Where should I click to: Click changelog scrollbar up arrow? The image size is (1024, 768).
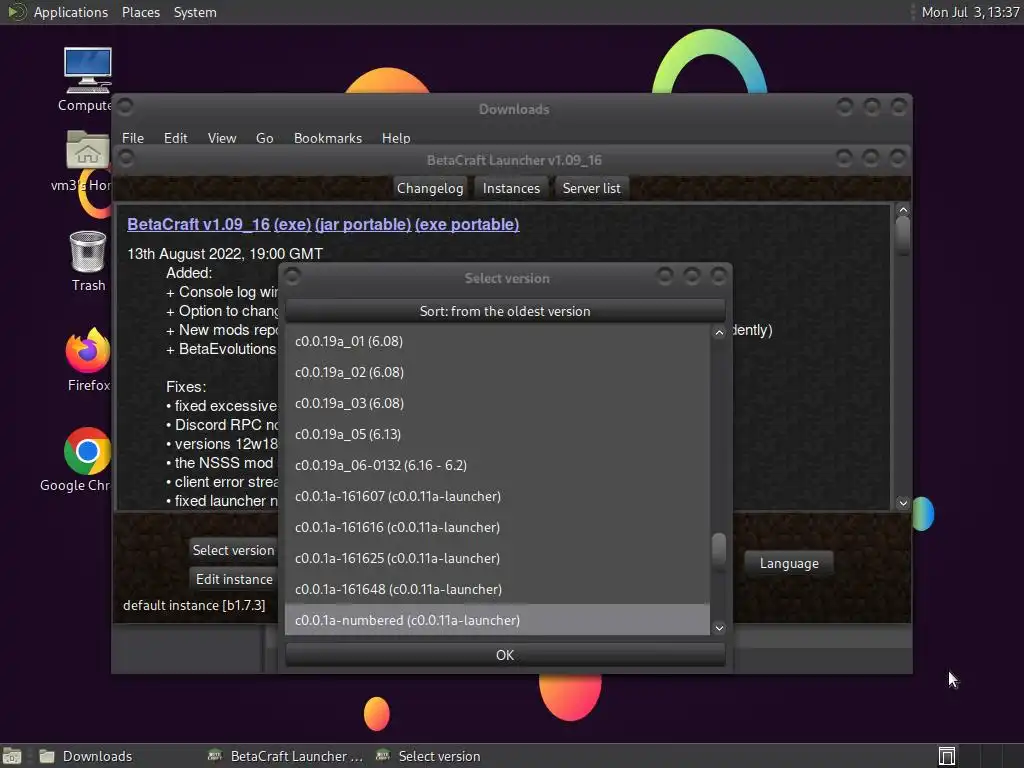[903, 210]
